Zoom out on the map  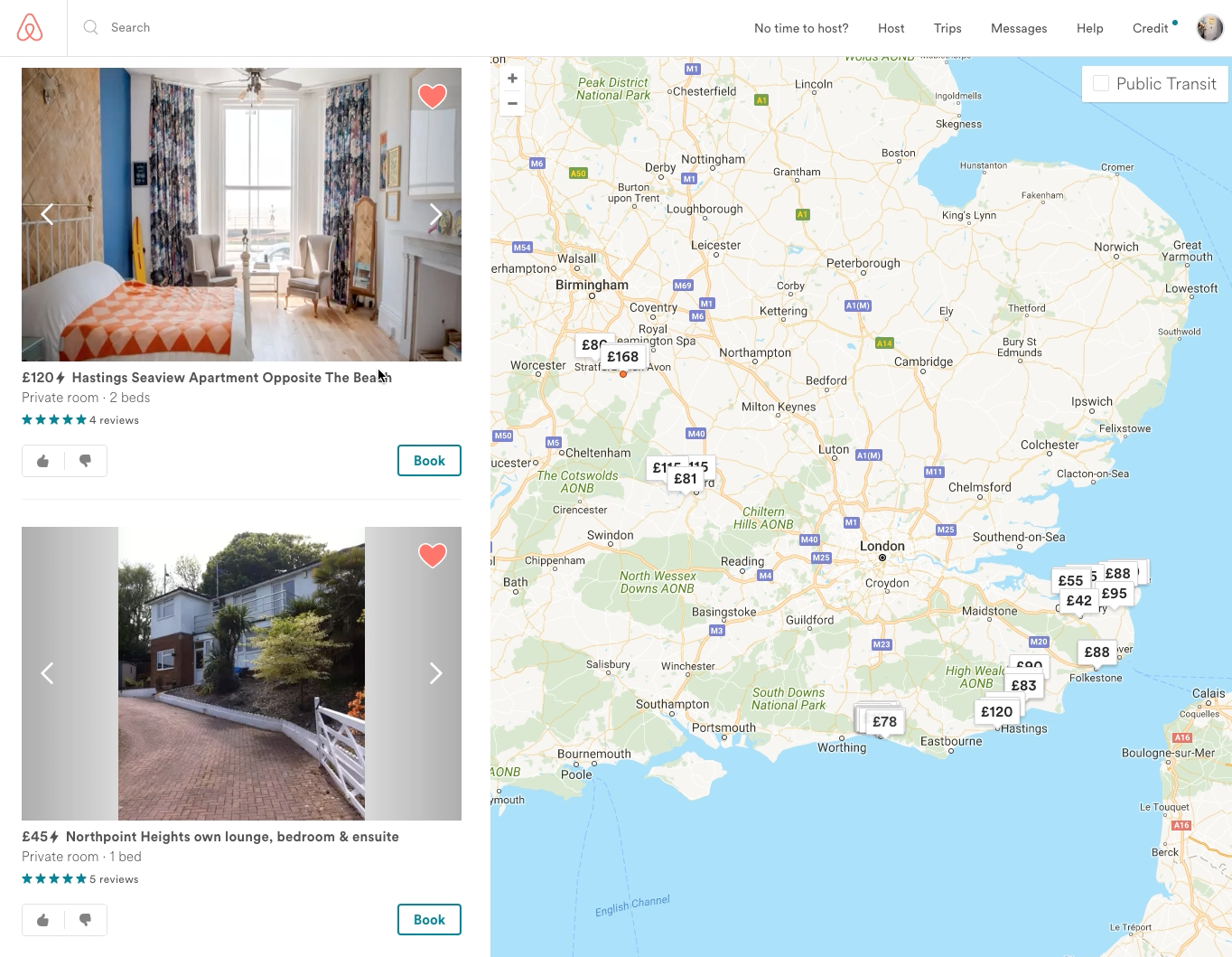coord(512,103)
